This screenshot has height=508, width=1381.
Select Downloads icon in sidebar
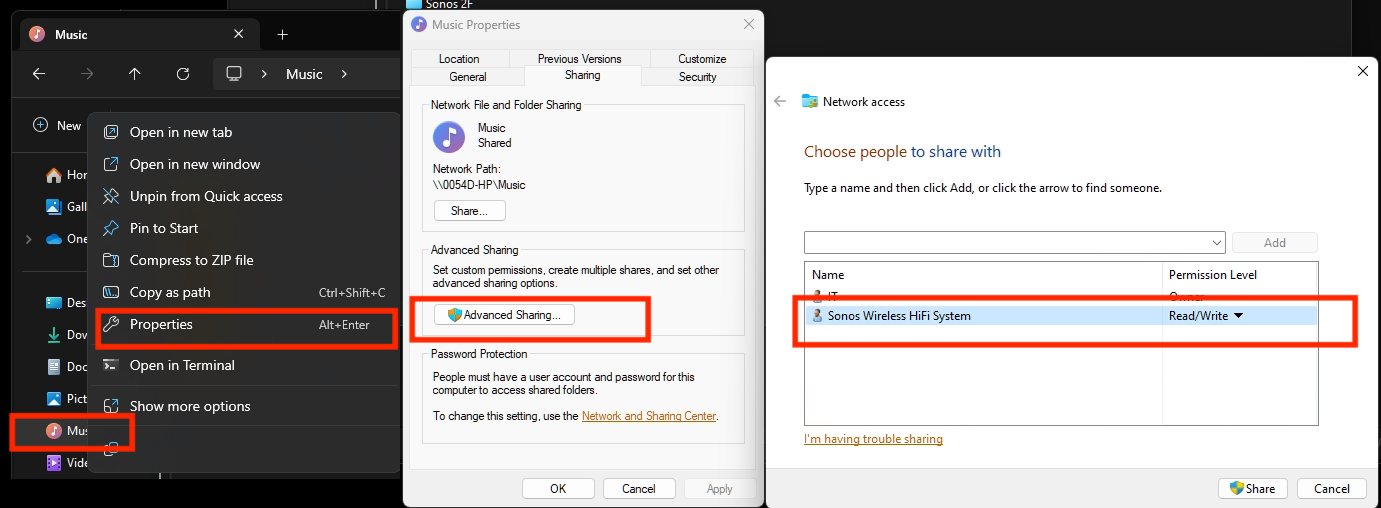[x=53, y=335]
